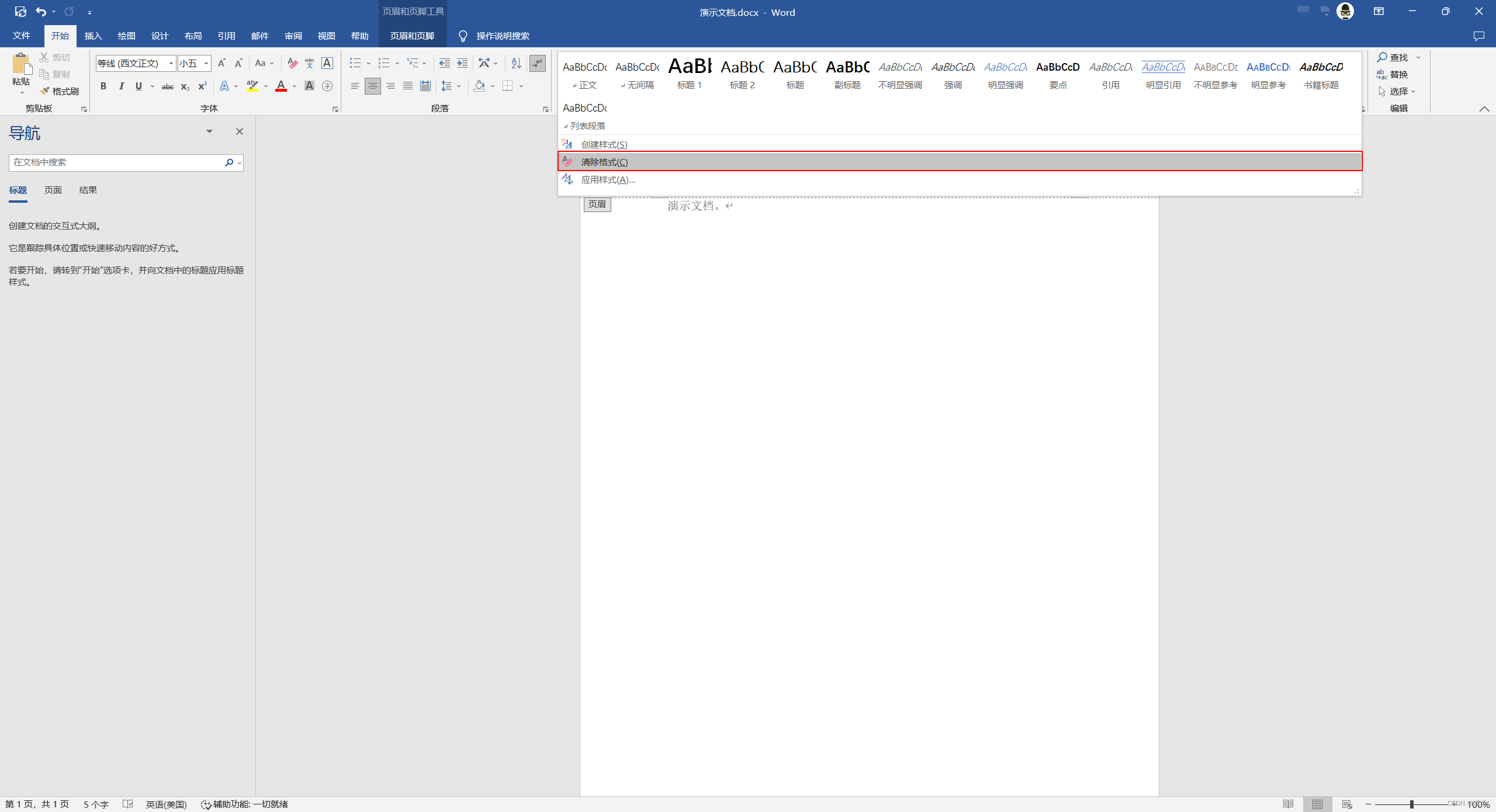Click 创建样式(S) in styles gallery
1496x812 pixels.
[604, 144]
